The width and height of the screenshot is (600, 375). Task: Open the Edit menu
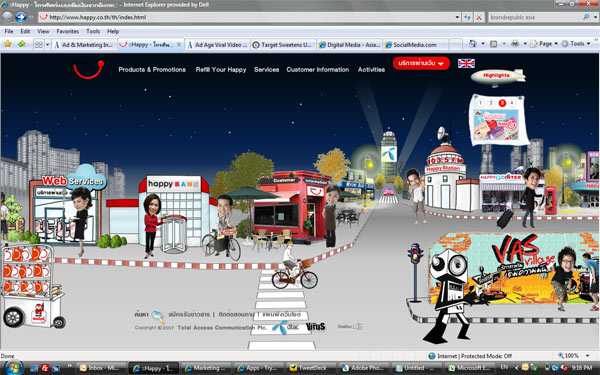tap(25, 31)
